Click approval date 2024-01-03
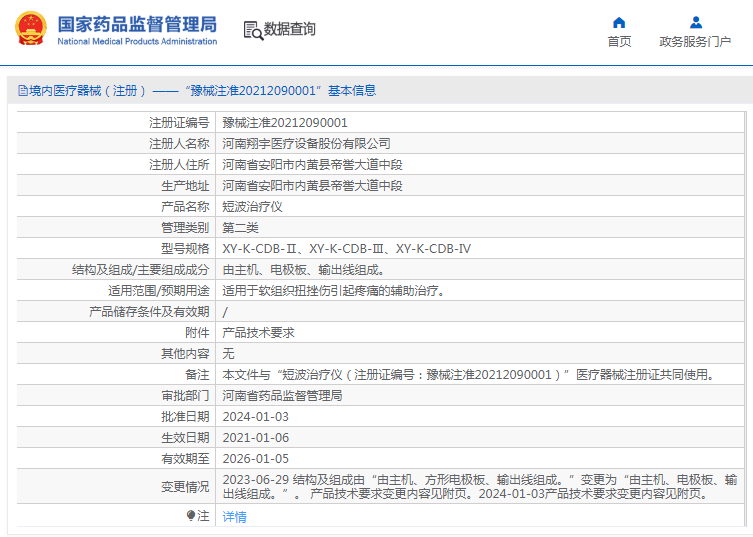 point(255,417)
